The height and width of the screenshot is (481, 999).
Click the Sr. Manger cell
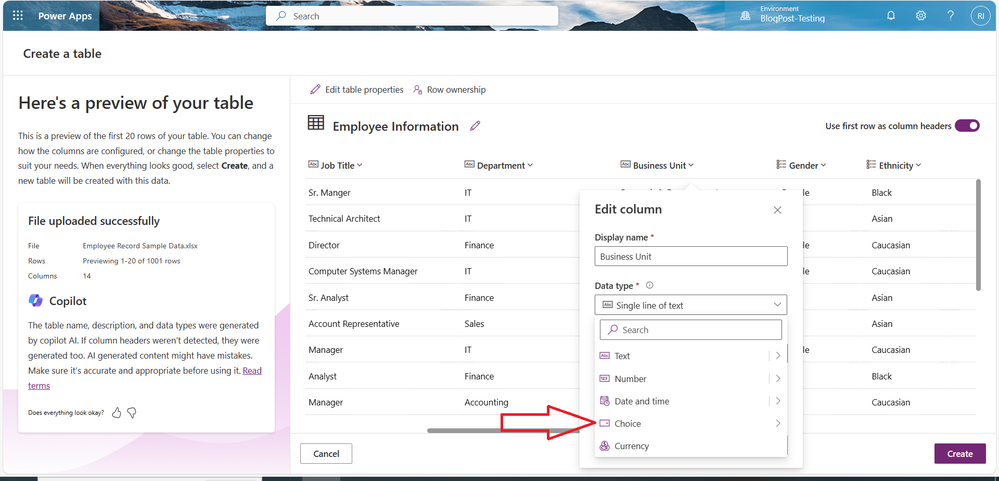329,192
